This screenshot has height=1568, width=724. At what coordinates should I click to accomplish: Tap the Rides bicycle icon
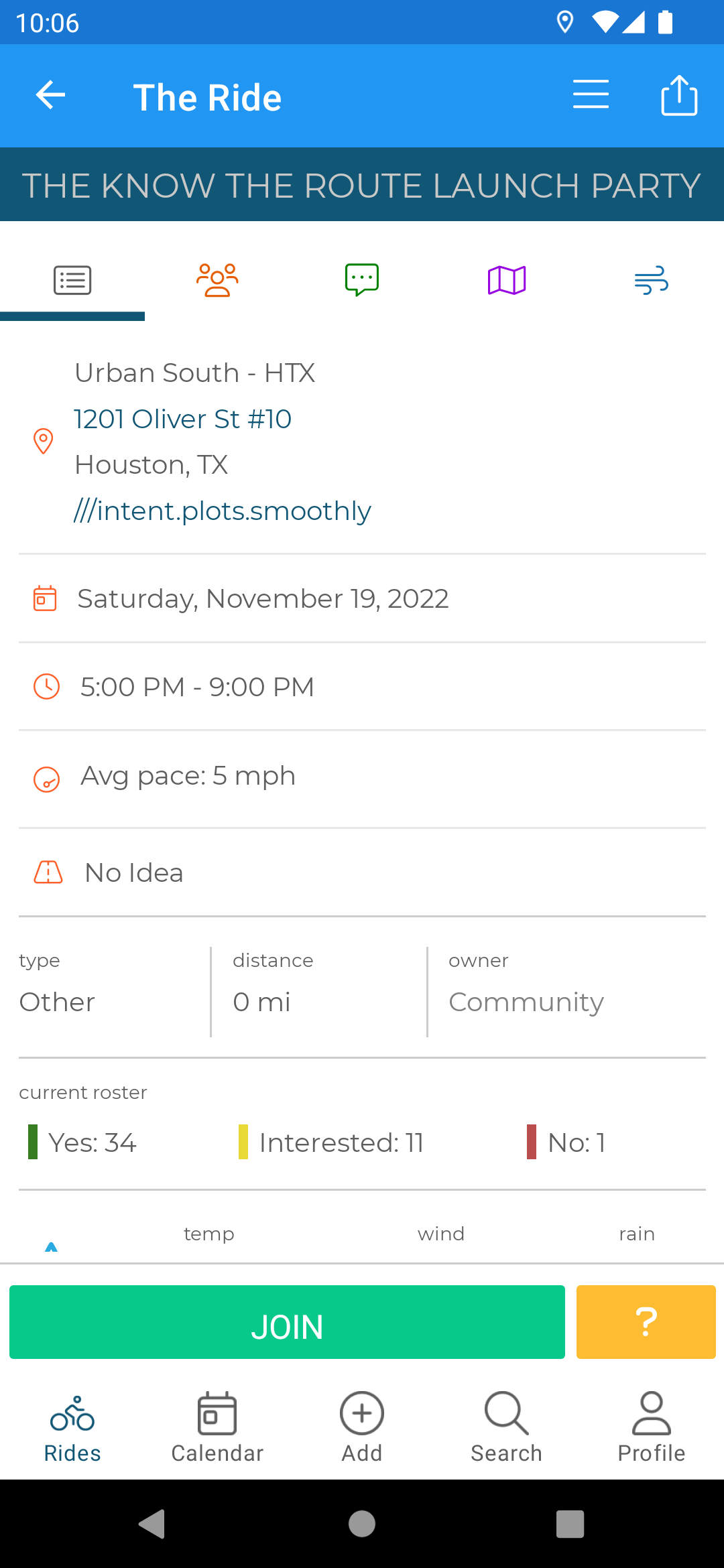72,1414
